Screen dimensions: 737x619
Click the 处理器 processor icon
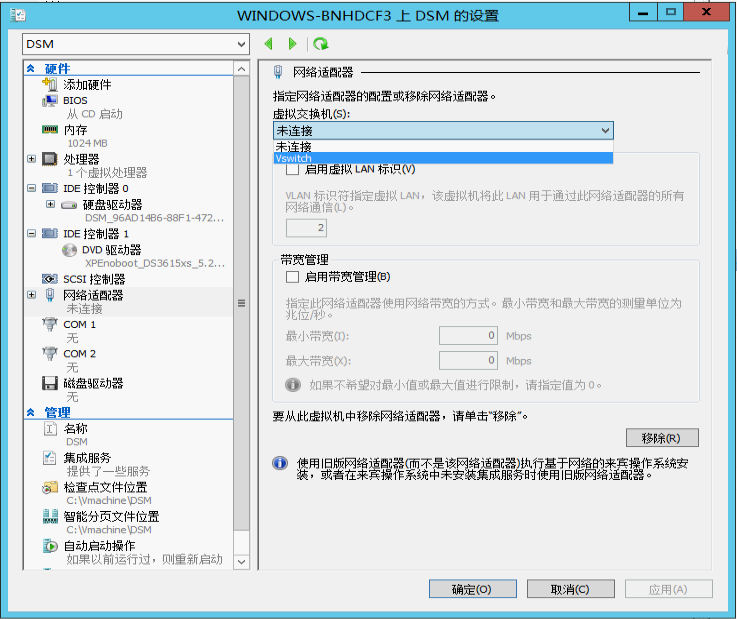(x=49, y=159)
